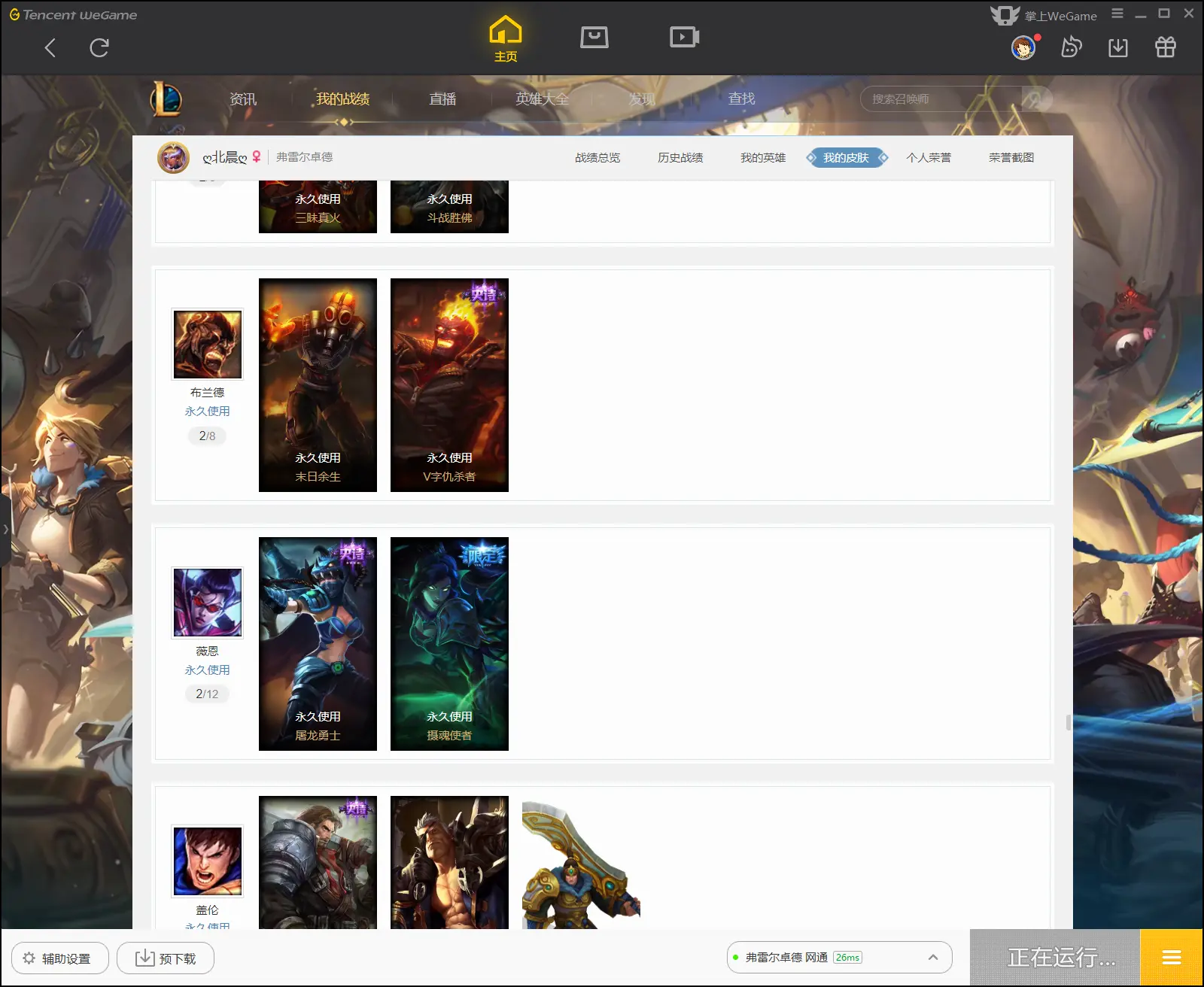
Task: Open the chat bird mascot icon
Action: [x=1071, y=47]
